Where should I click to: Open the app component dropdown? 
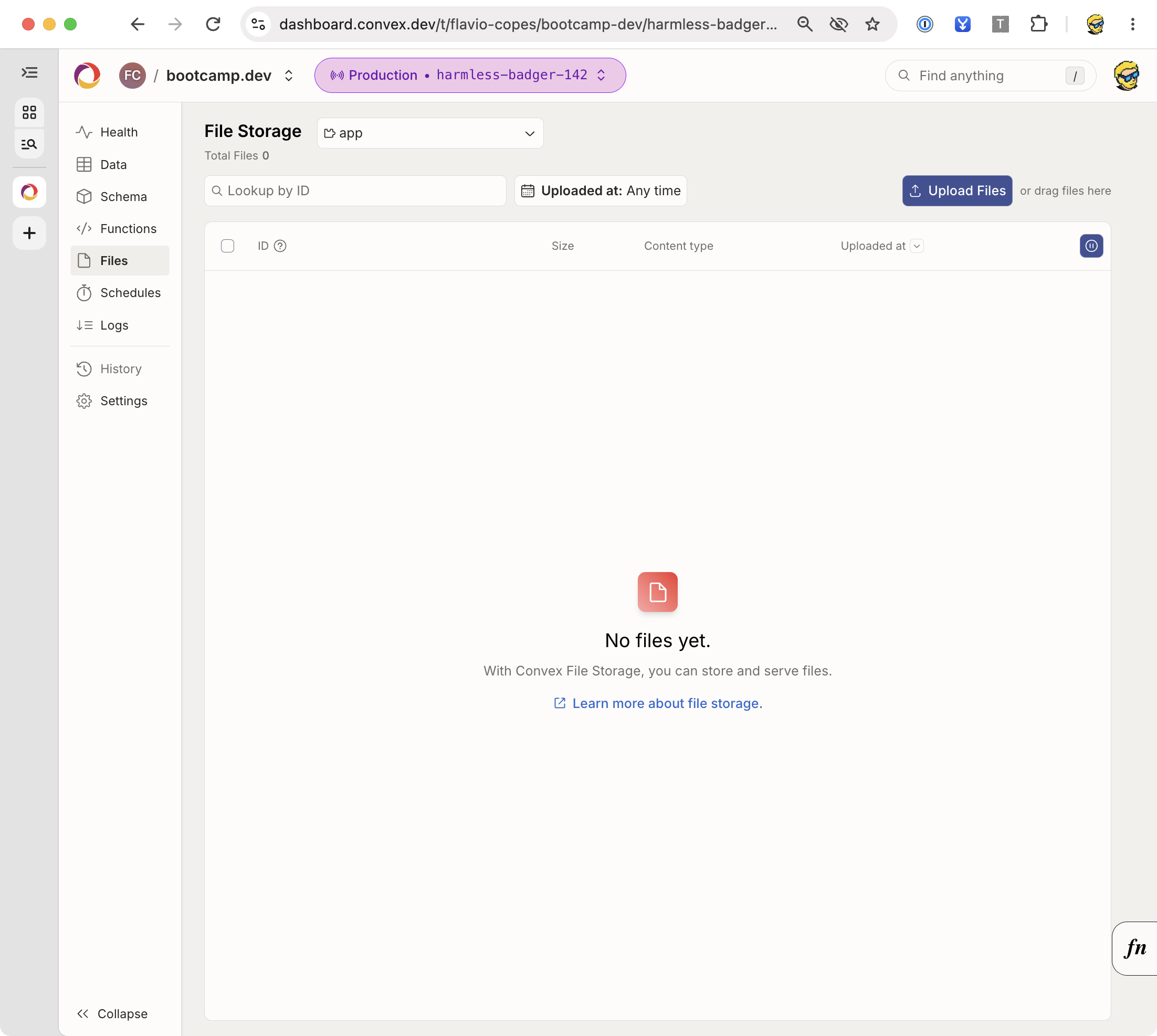coord(430,133)
